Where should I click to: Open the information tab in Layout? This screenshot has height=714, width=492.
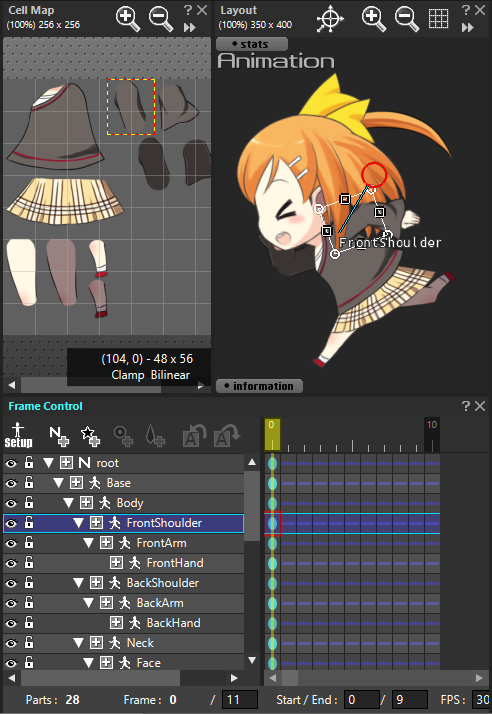point(259,386)
